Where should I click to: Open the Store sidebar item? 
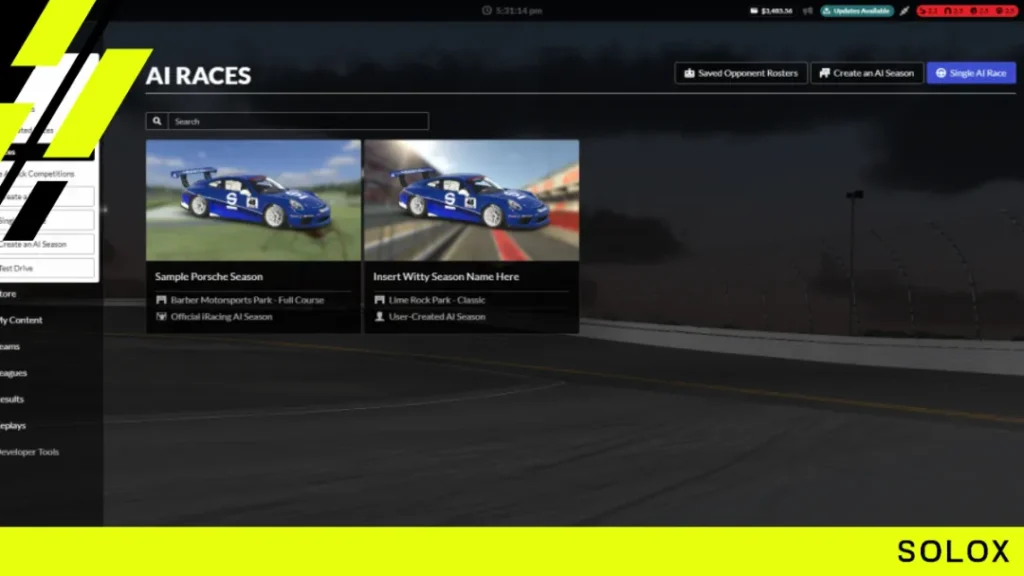[x=8, y=294]
